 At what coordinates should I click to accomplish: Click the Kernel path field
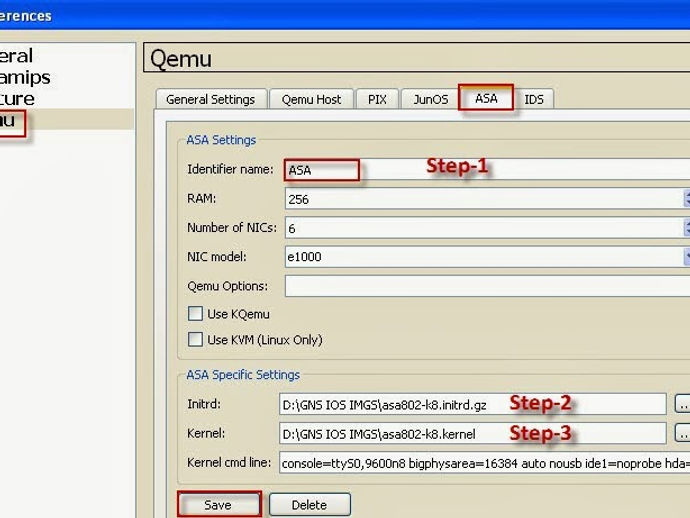(473, 434)
